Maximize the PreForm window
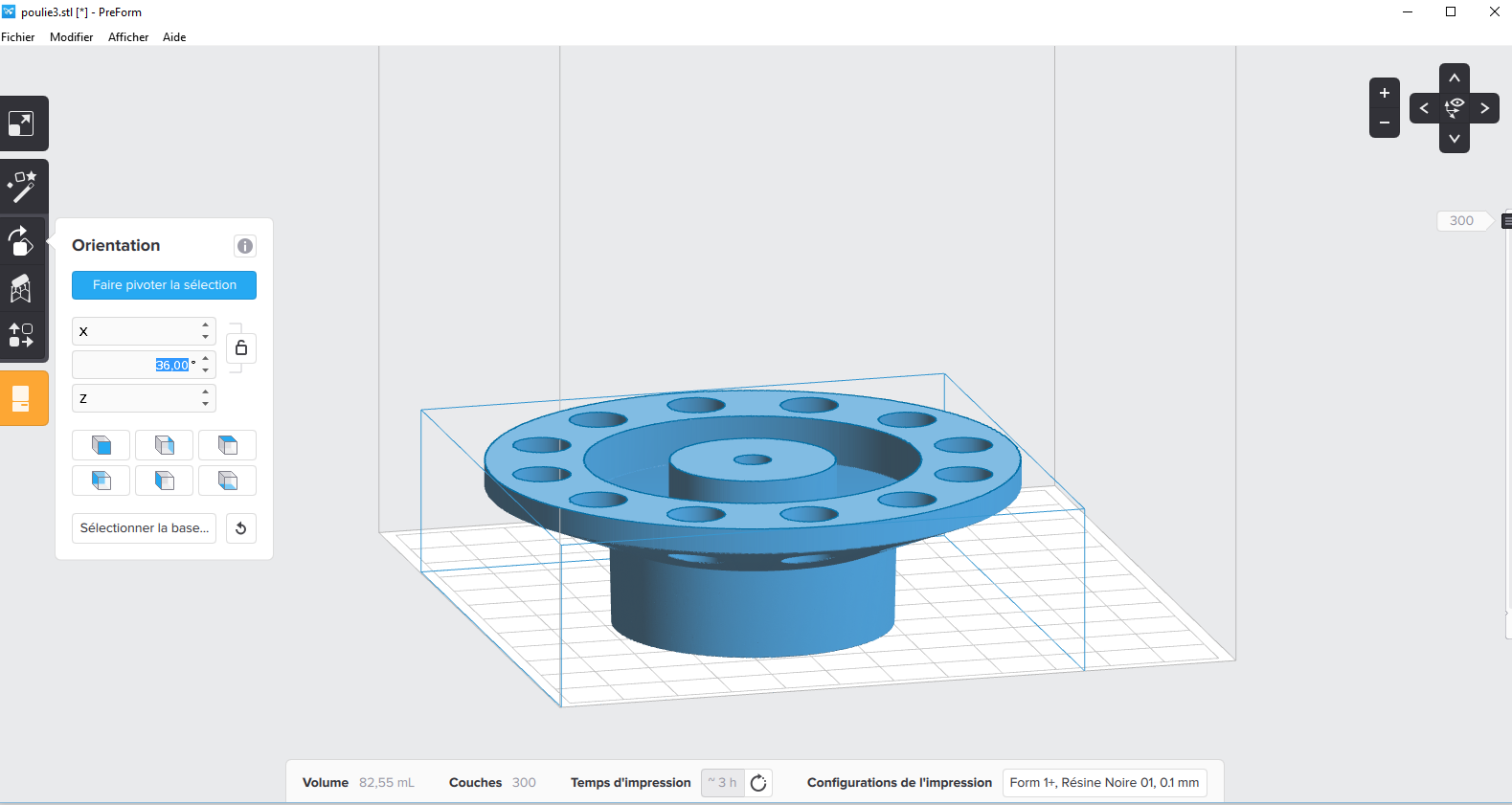The height and width of the screenshot is (805, 1512). pos(1451,11)
